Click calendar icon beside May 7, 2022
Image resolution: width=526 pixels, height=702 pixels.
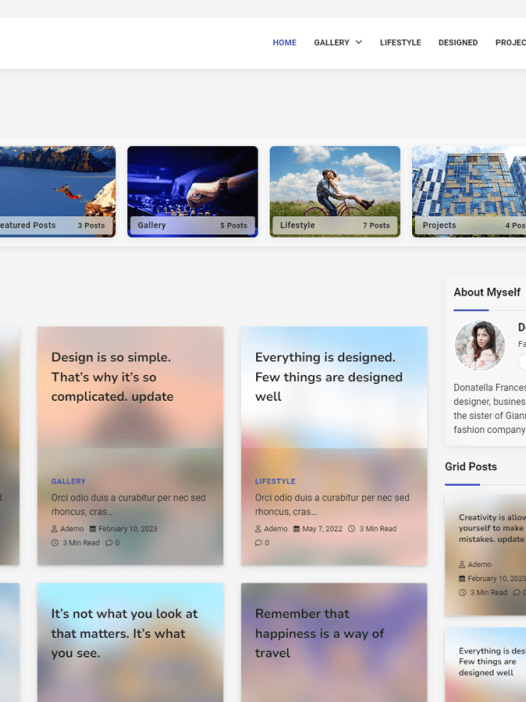coord(296,529)
